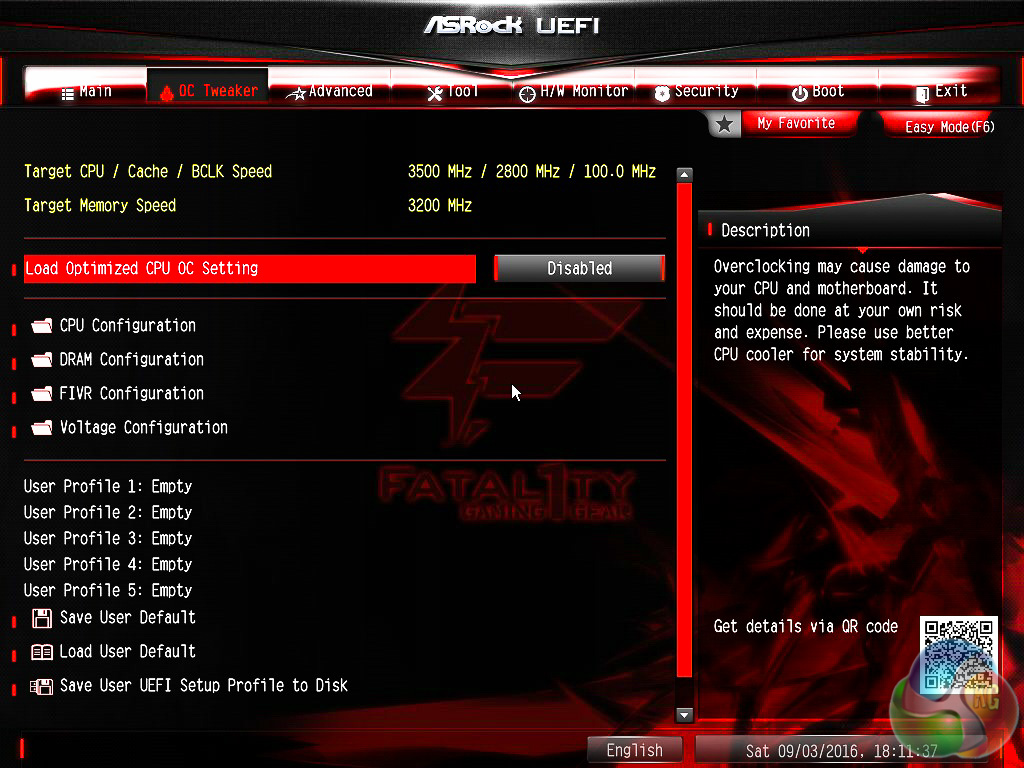Open My Favorite page
Screen dimensions: 1024x768
click(x=797, y=123)
